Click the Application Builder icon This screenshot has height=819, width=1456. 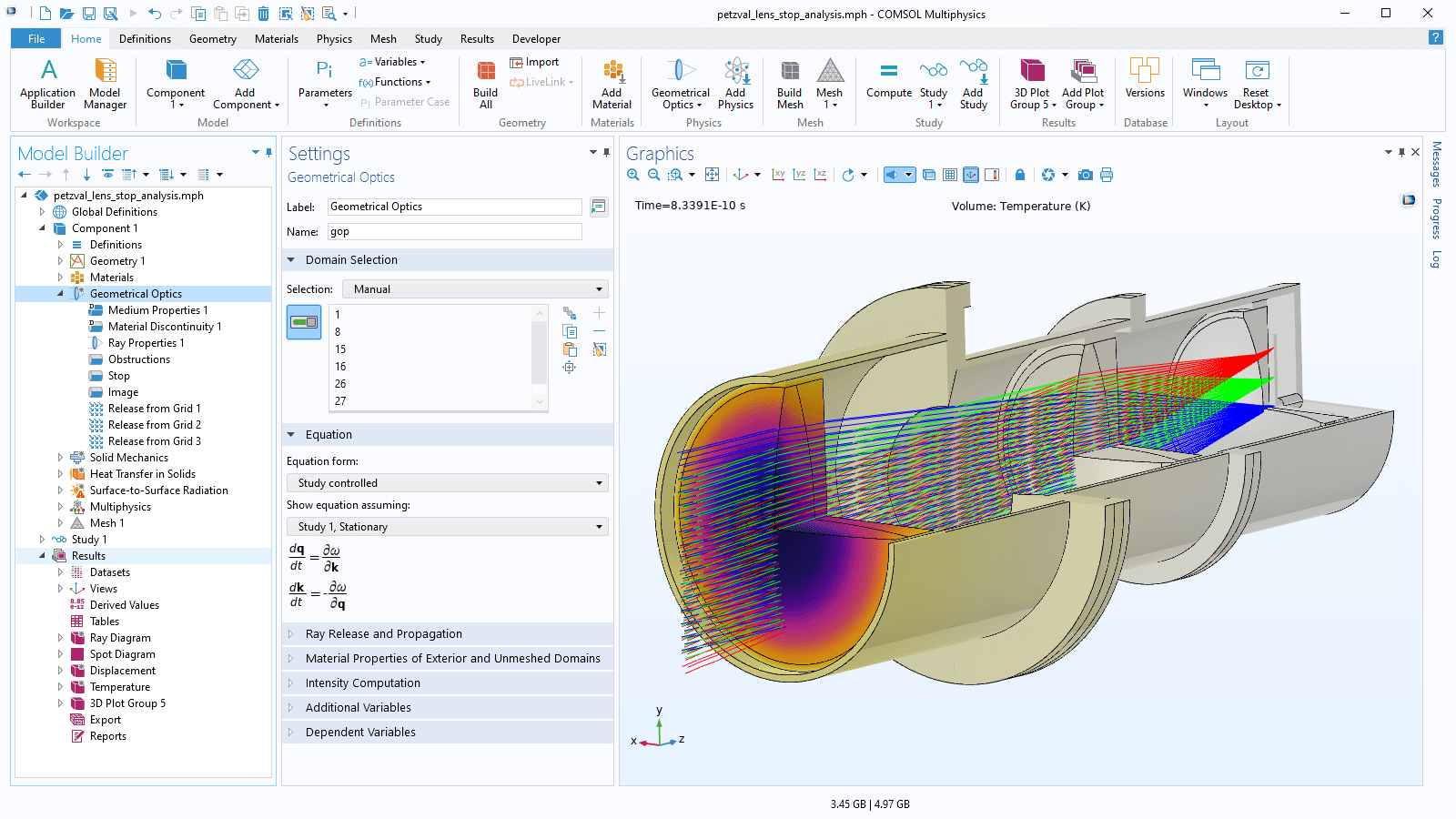(x=48, y=84)
